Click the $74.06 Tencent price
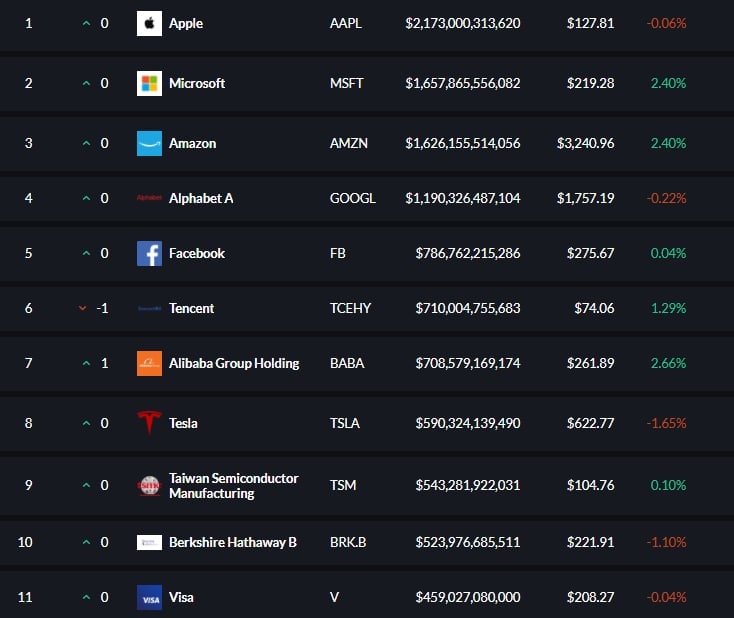734x618 pixels. pos(594,308)
